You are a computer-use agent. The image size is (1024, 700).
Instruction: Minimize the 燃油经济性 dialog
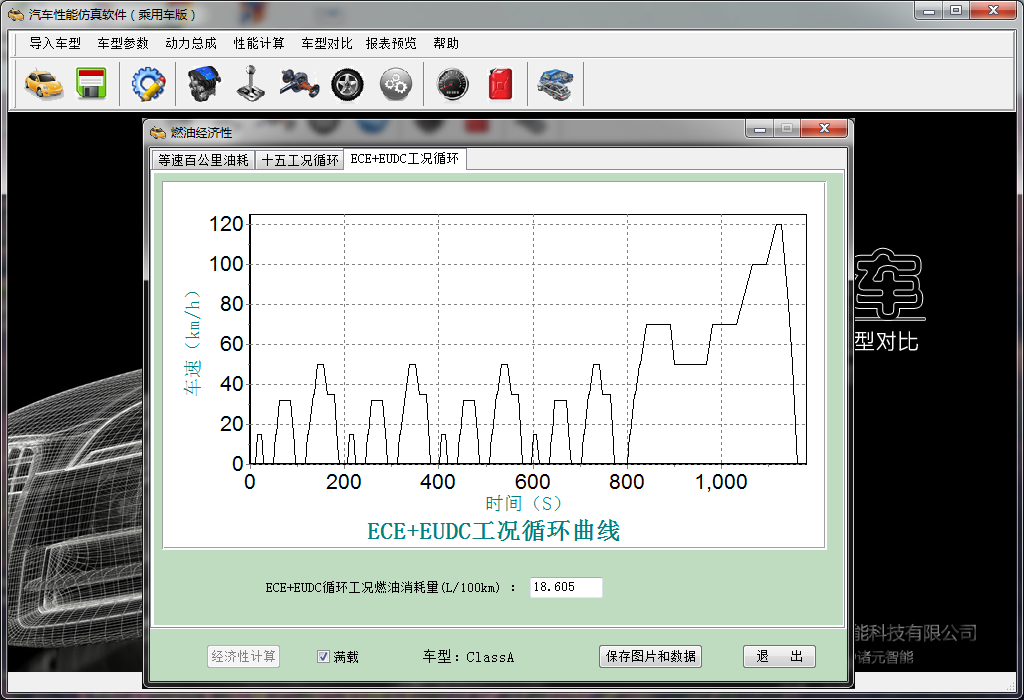tap(760, 129)
